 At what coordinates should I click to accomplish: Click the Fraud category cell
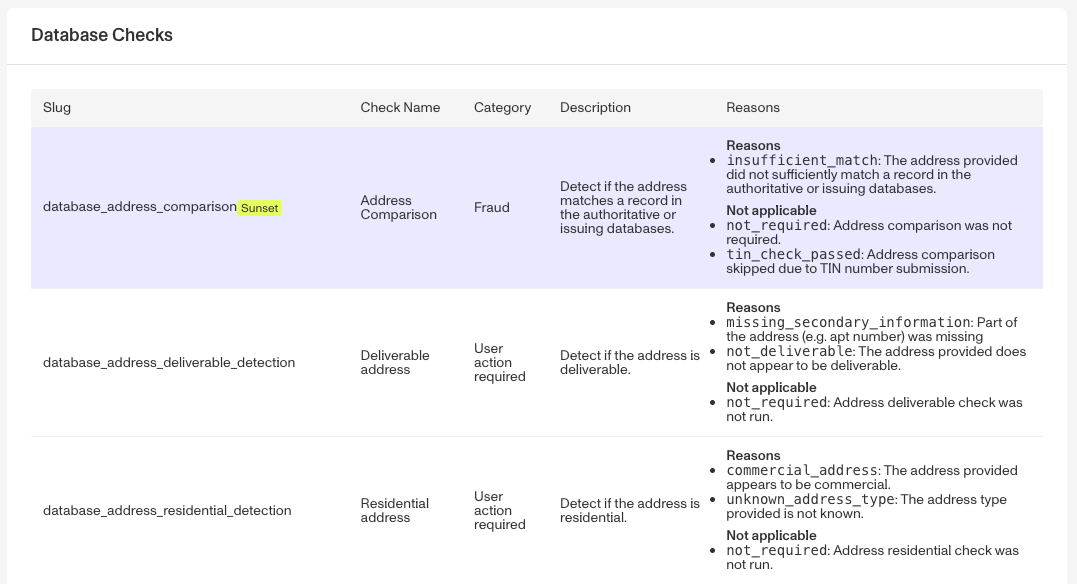[492, 207]
